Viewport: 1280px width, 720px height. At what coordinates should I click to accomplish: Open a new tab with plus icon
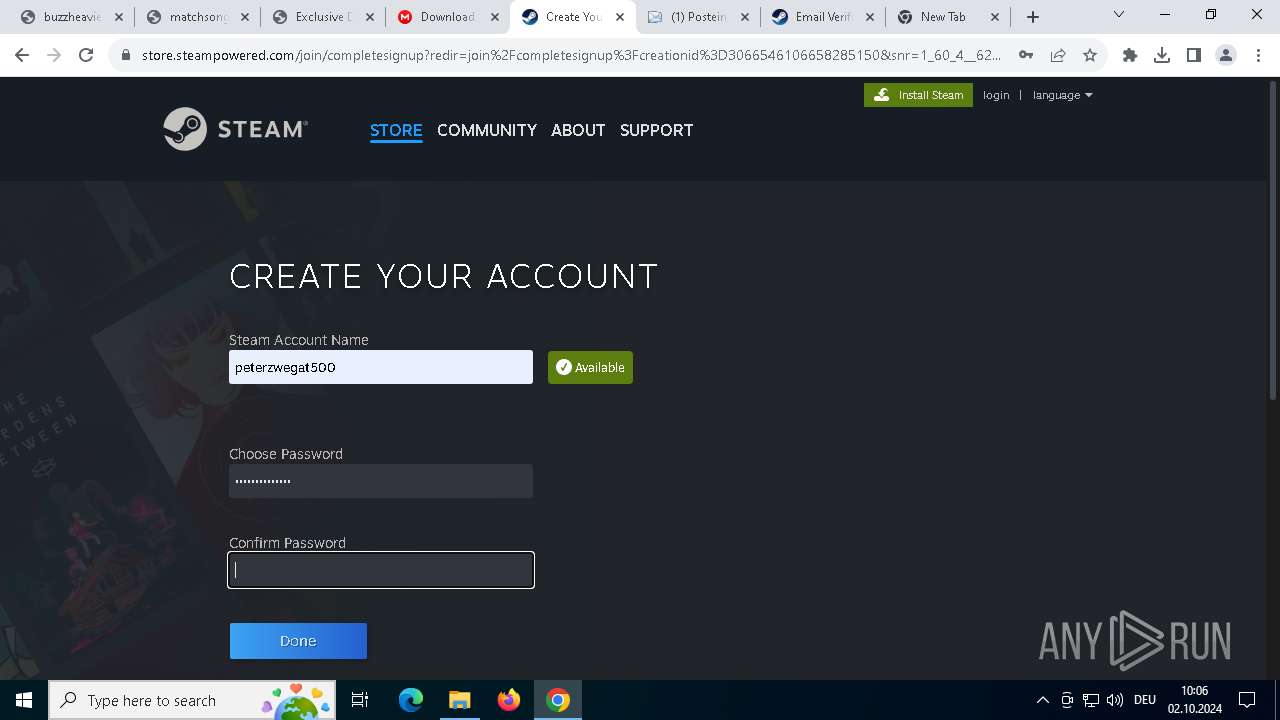[1033, 17]
